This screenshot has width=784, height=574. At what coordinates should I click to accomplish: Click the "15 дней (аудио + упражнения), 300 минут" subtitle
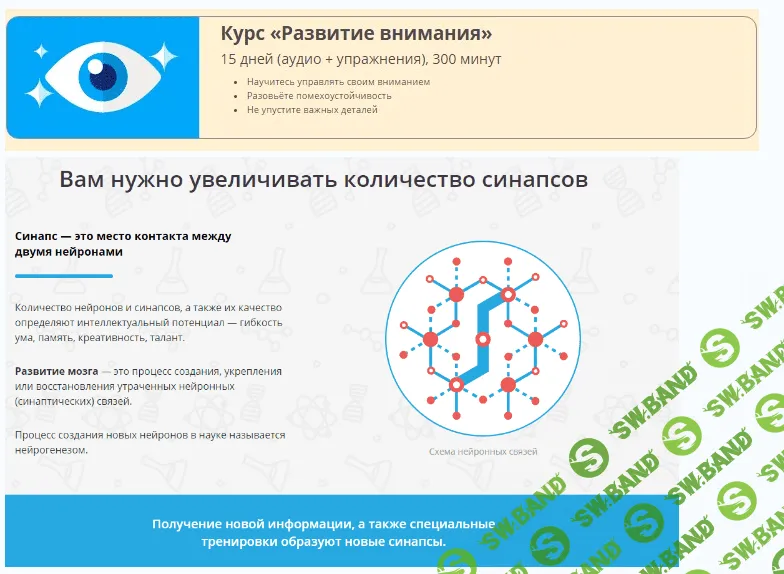click(361, 59)
